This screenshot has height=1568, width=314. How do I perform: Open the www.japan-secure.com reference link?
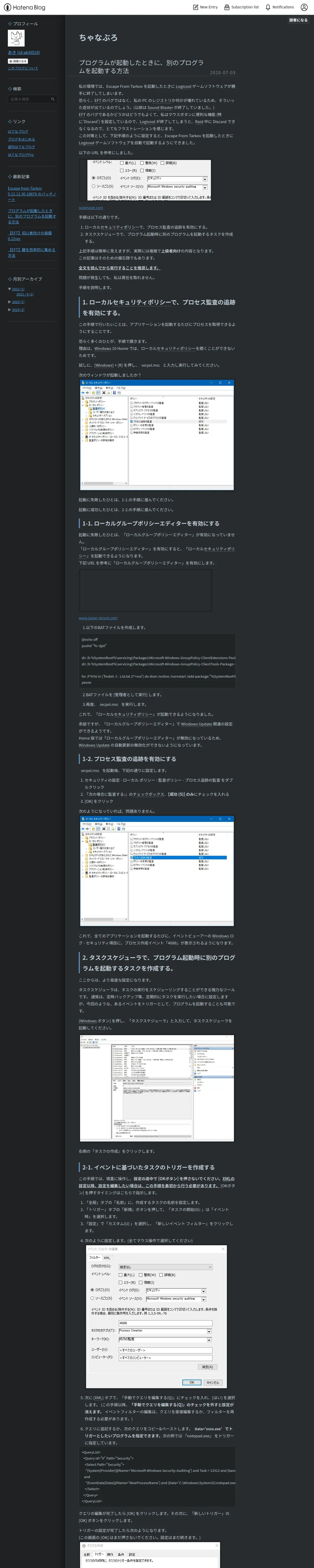(x=98, y=618)
